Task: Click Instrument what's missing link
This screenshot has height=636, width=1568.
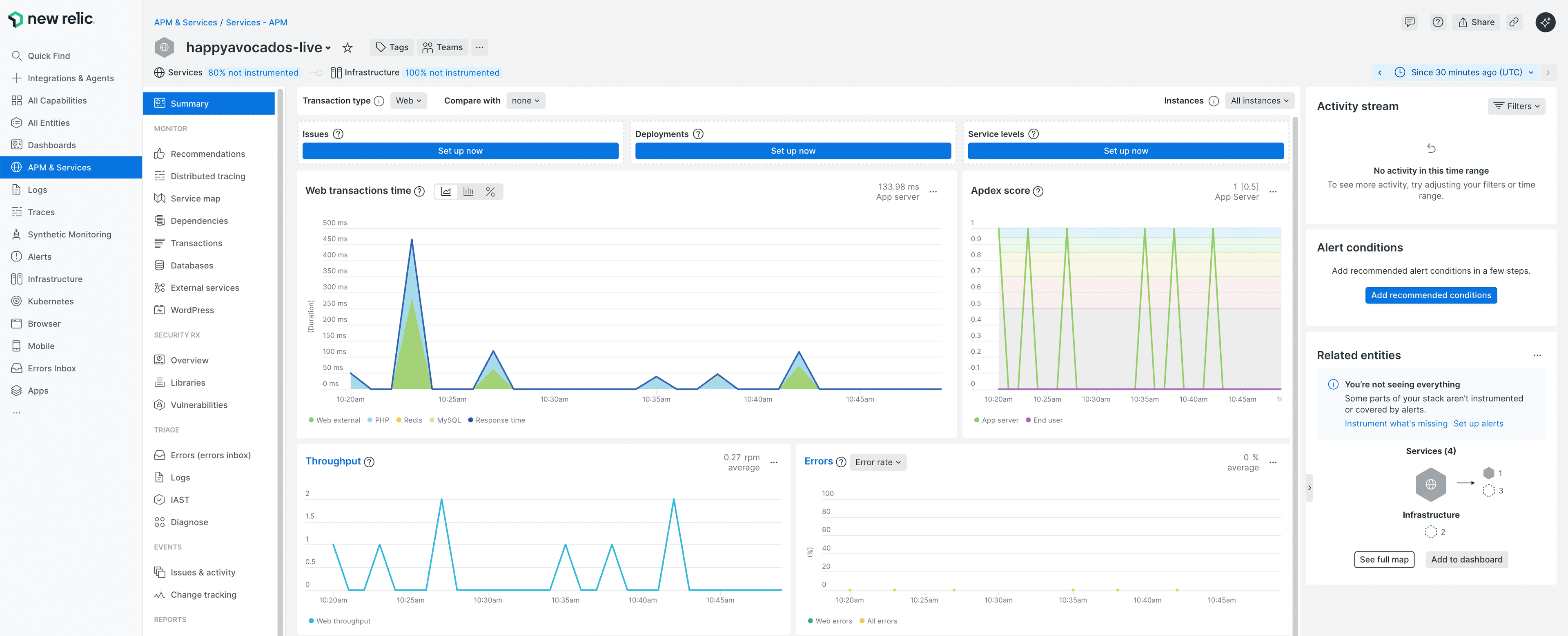Action: (1396, 424)
